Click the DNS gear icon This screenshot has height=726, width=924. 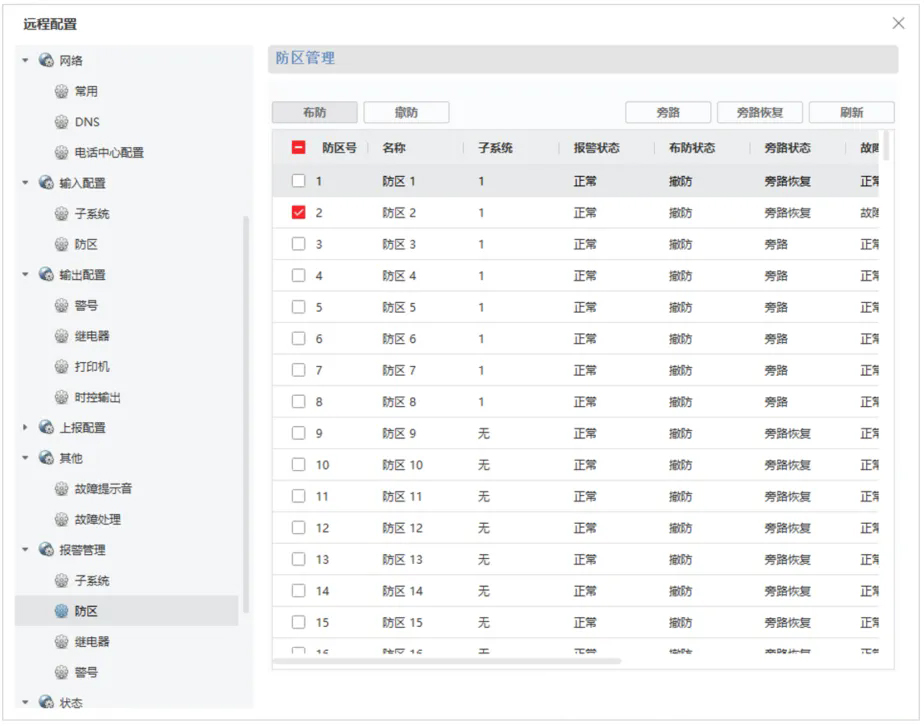pyautogui.click(x=62, y=122)
